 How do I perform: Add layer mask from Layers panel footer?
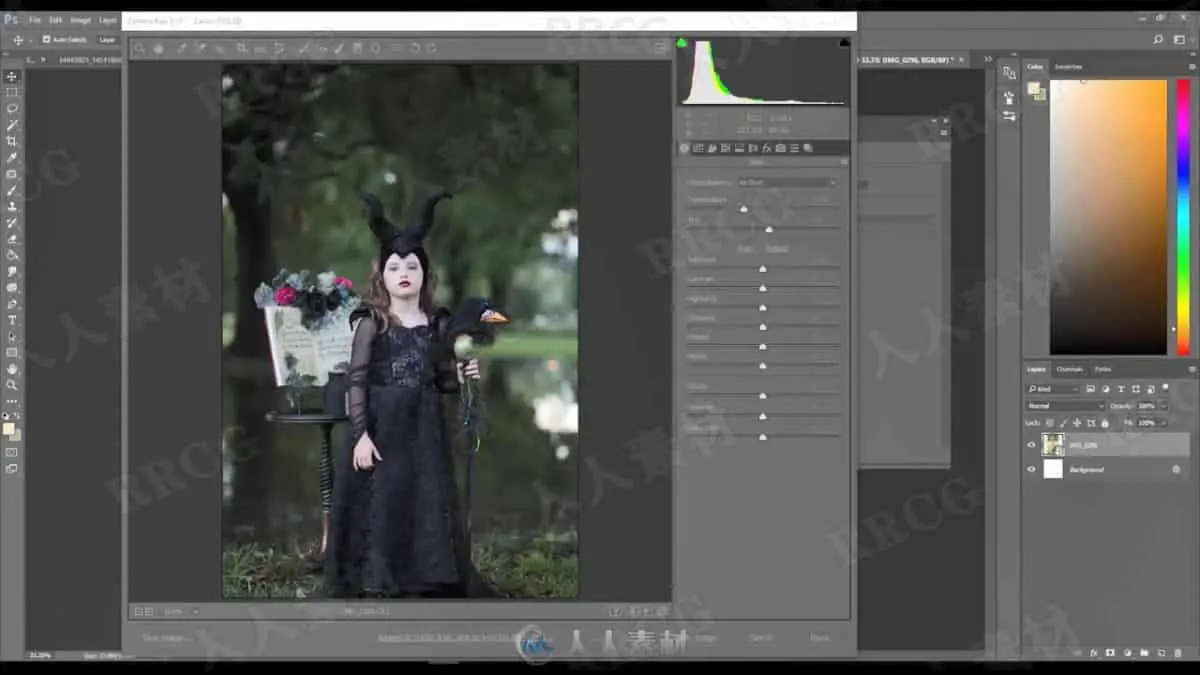point(1110,653)
